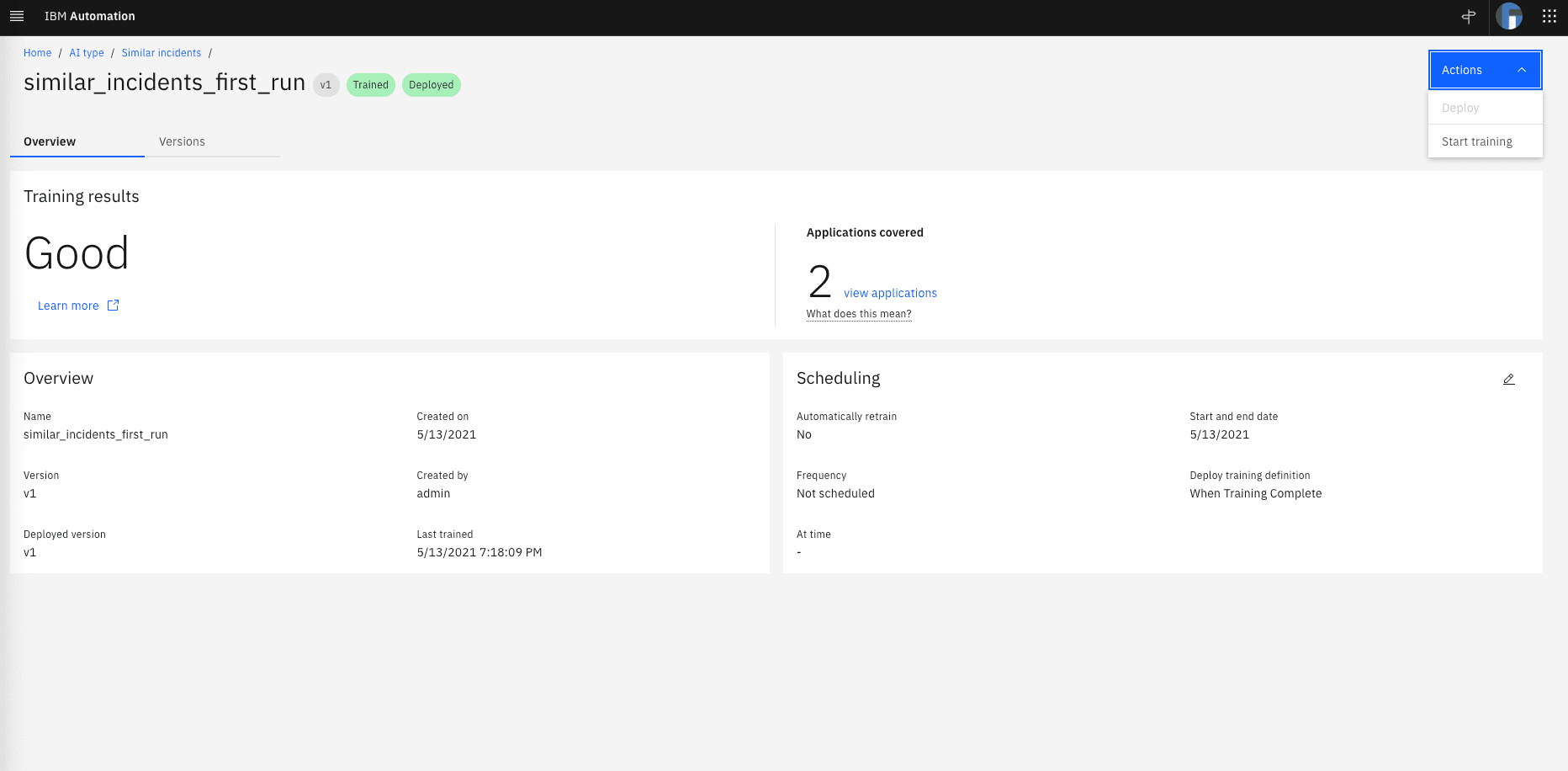
Task: Open the app switcher grid icon
Action: click(1549, 16)
